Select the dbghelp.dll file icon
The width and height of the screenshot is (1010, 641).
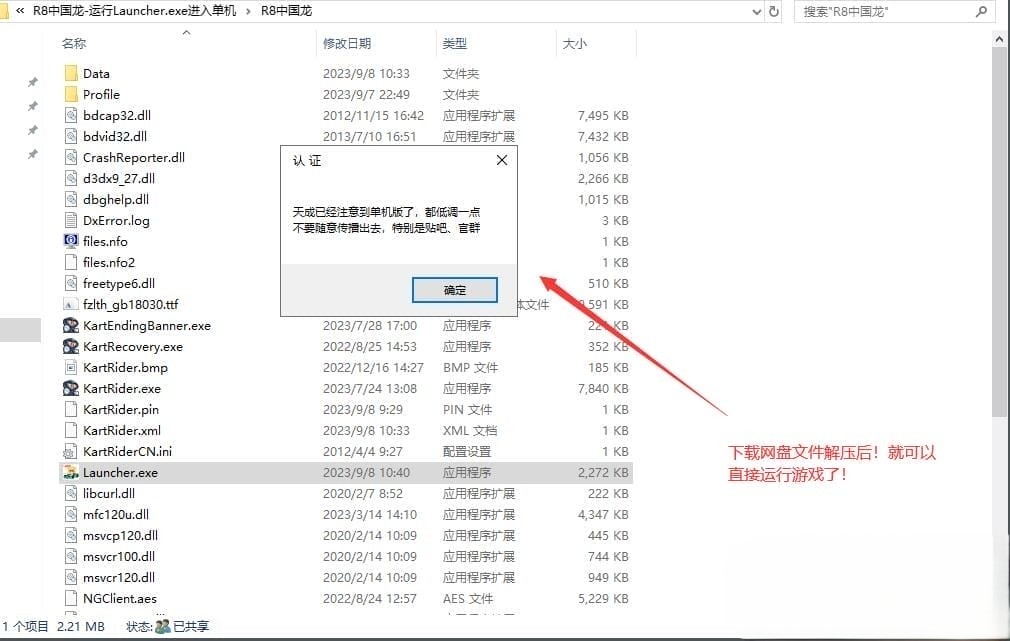(x=71, y=200)
